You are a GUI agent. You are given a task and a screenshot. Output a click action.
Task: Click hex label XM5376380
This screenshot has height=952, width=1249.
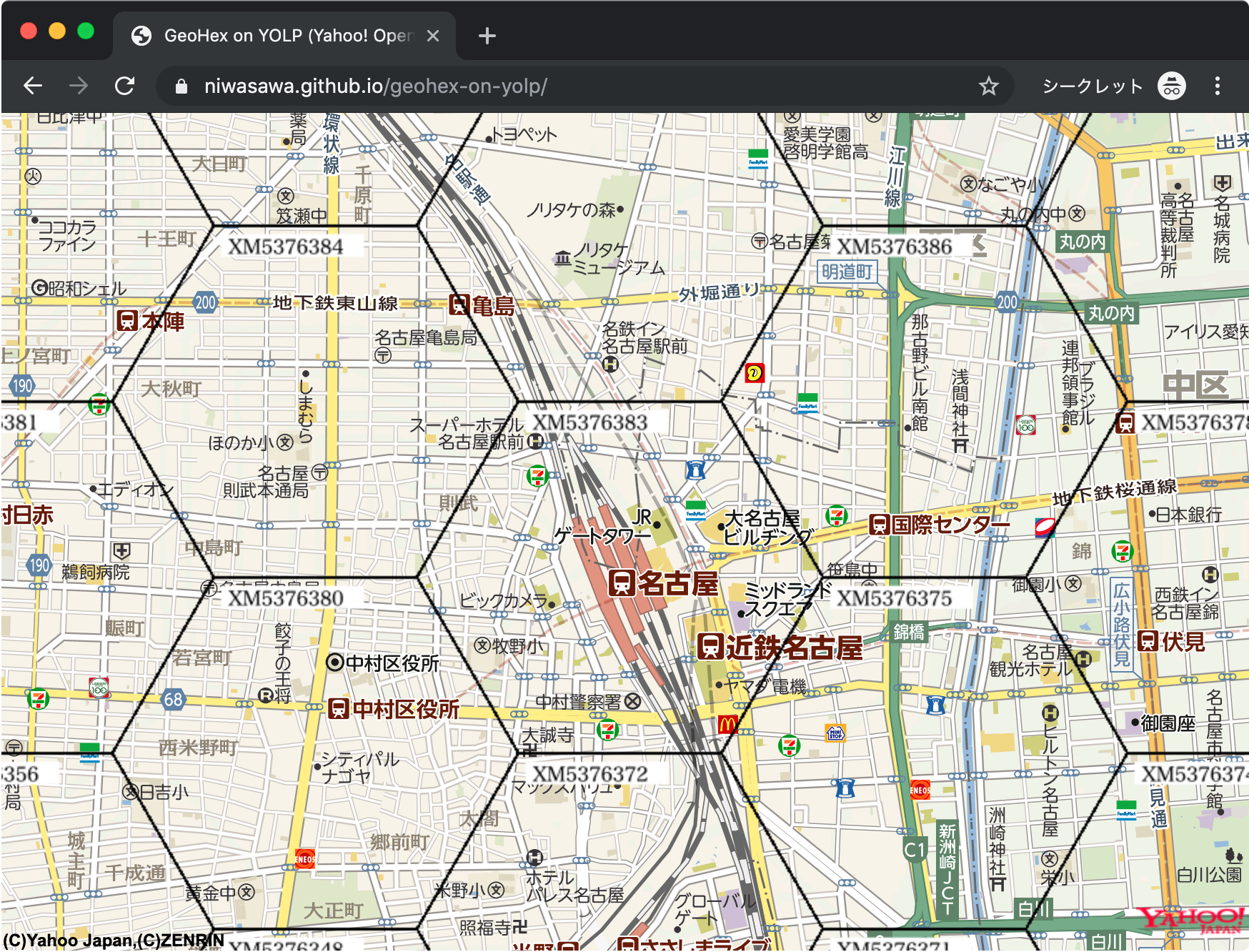coord(286,598)
